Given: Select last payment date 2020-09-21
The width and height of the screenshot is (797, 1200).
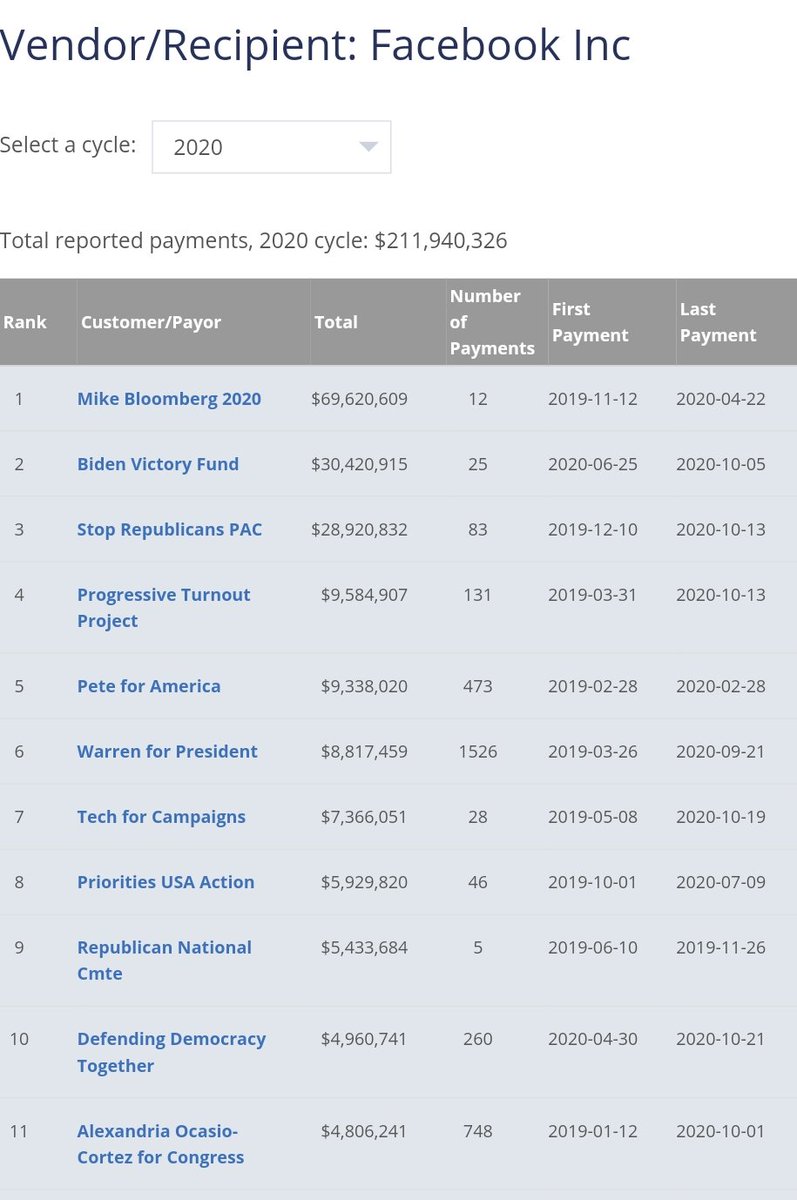Looking at the screenshot, I should coord(721,751).
